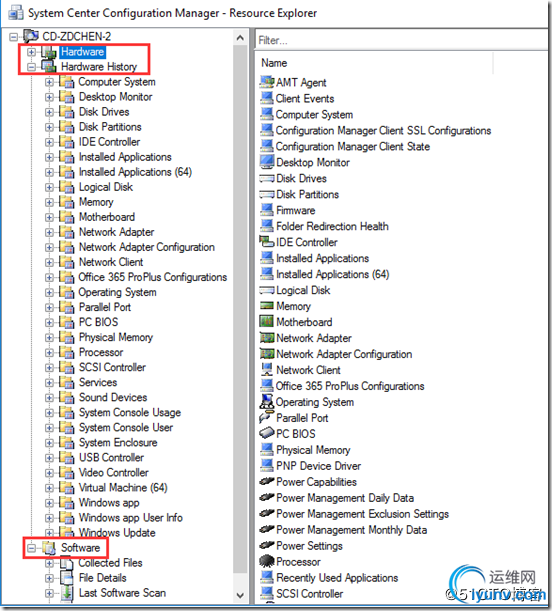Expand the Memory history node
The image size is (552, 611).
pos(49,202)
